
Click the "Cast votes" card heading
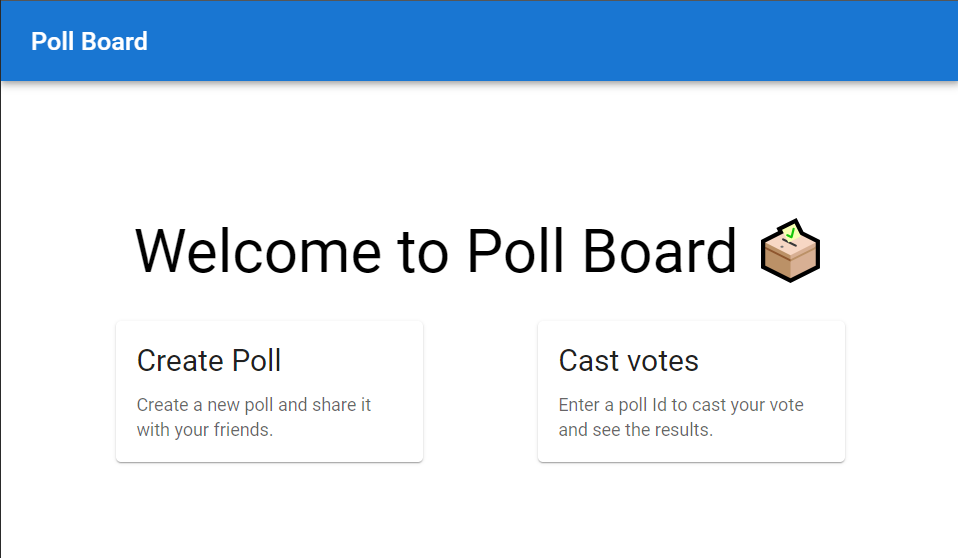pyautogui.click(x=628, y=360)
